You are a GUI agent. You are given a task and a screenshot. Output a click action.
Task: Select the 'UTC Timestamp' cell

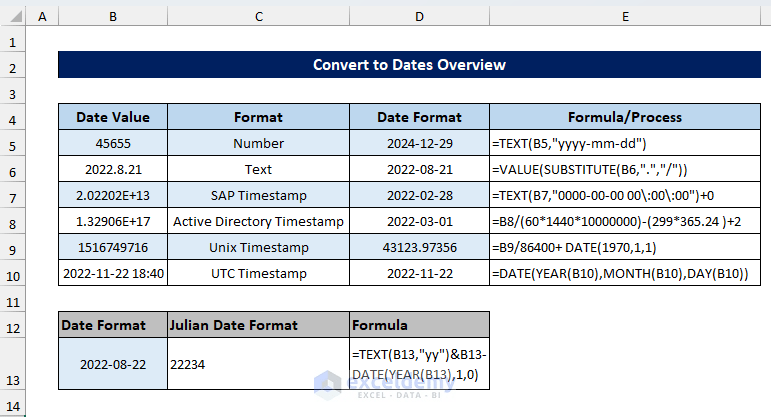259,273
